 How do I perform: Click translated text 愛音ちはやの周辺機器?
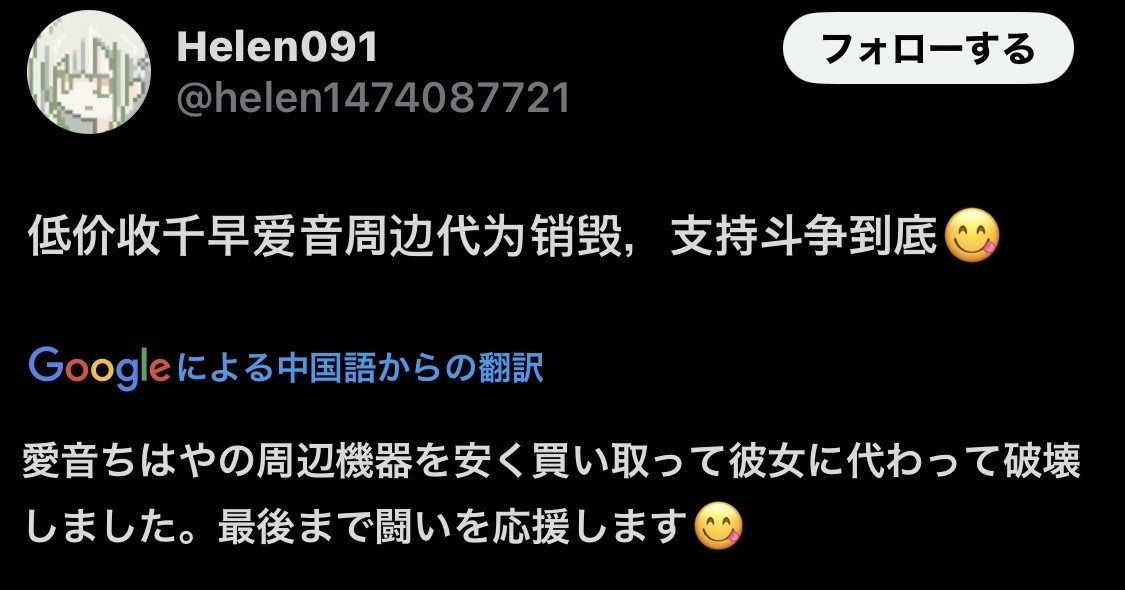(217, 462)
